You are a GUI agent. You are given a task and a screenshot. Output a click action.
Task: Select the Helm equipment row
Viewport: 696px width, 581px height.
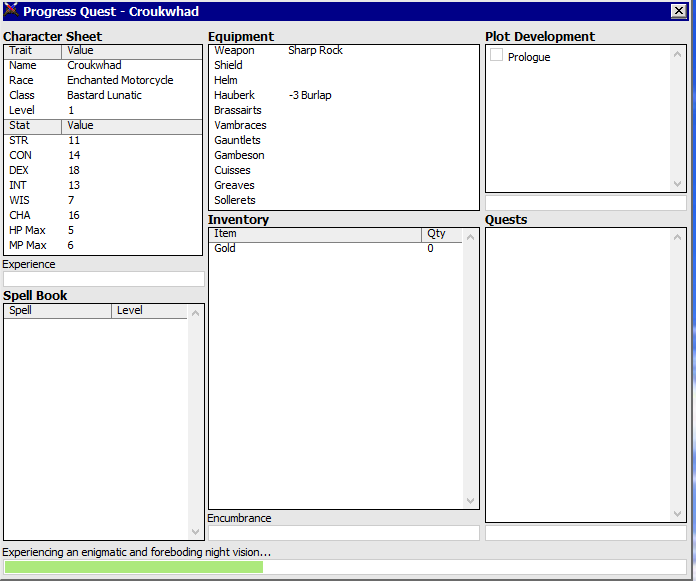tap(344, 80)
